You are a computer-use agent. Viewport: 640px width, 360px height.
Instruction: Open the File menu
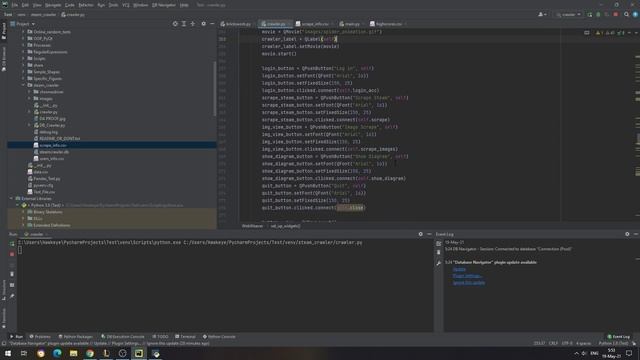tap(15, 5)
